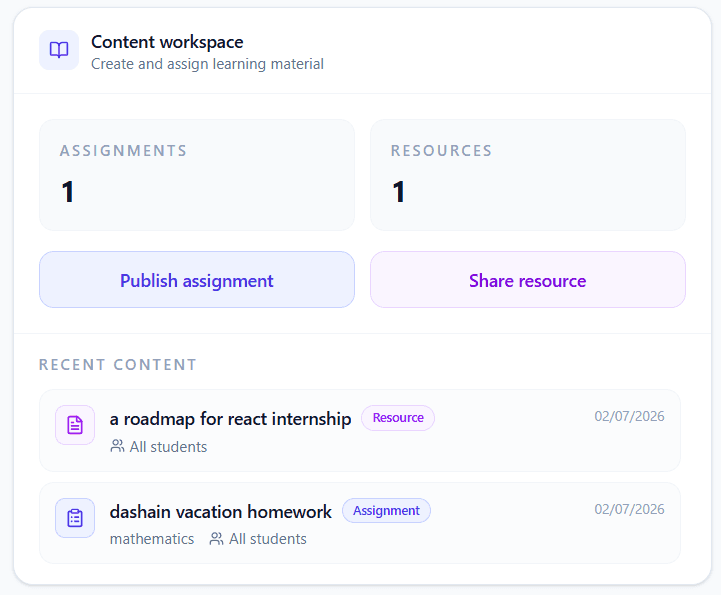Viewport: 721px width, 595px height.
Task: Click the clipboard icon beside dashain homework
Action: (75, 518)
